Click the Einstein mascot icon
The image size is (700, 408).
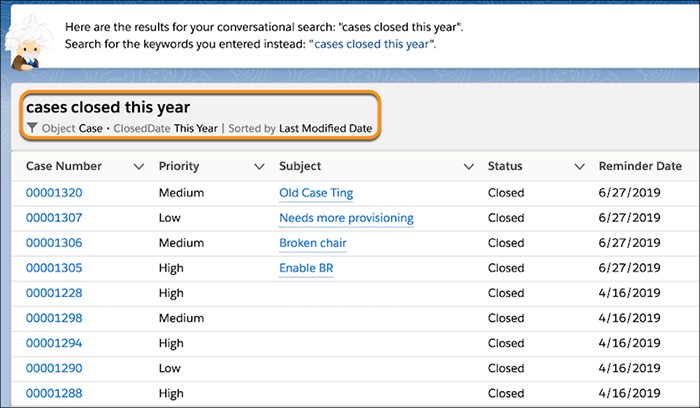[x=27, y=42]
